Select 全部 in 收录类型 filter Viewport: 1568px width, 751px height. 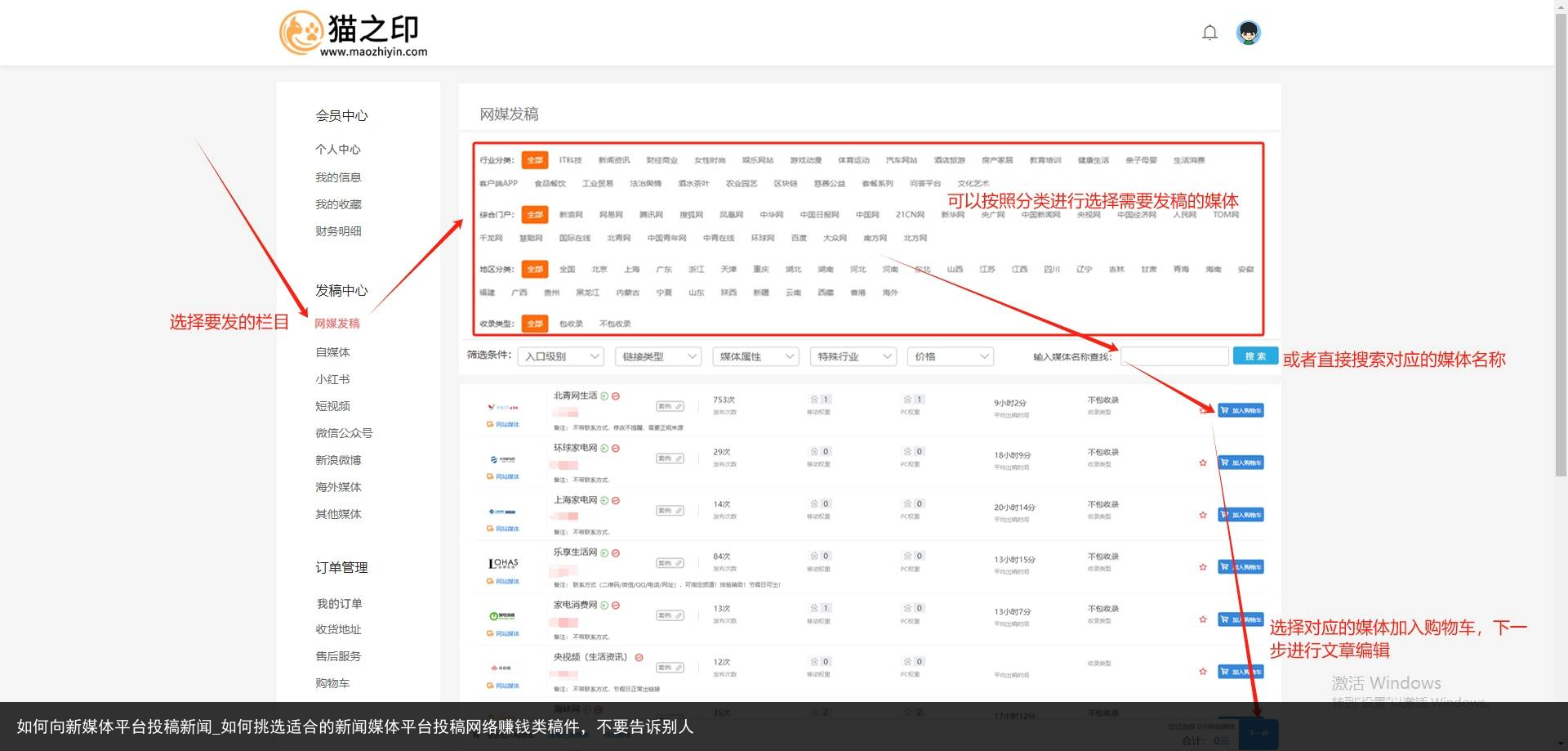click(x=535, y=324)
